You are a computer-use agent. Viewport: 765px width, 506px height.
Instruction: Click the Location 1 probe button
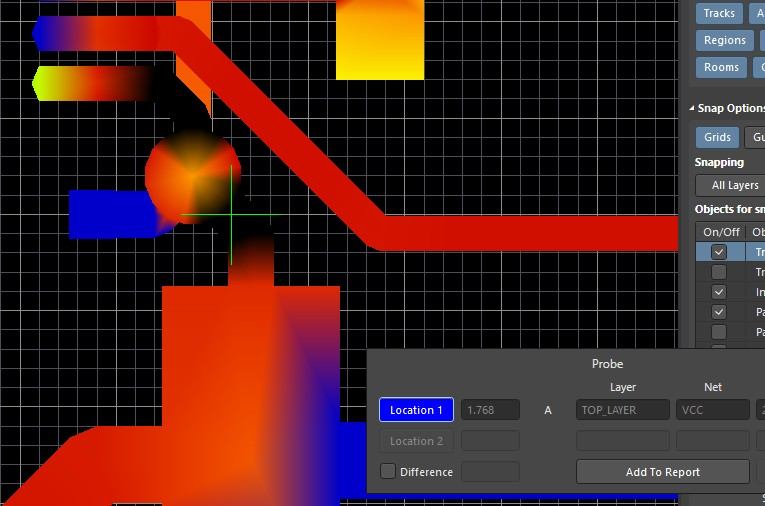coord(416,410)
